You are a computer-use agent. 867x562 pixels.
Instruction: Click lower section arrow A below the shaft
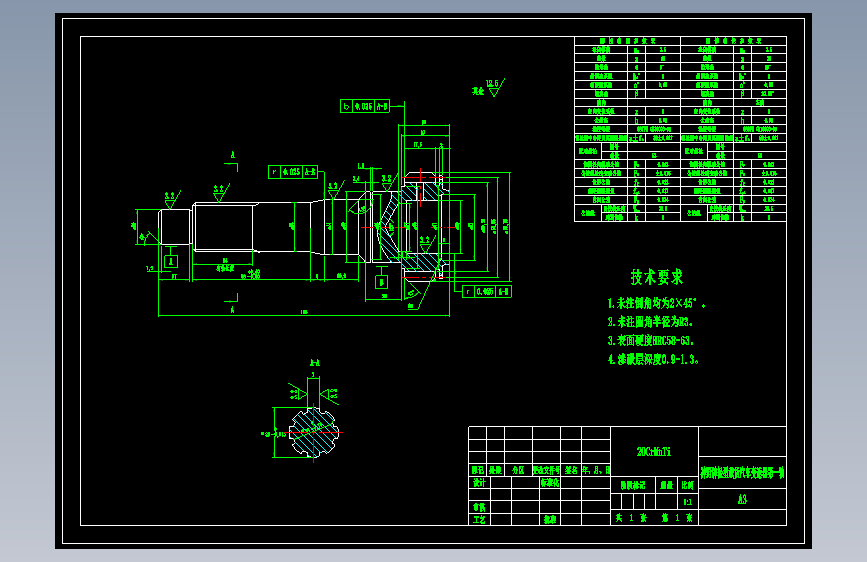pyautogui.click(x=232, y=305)
